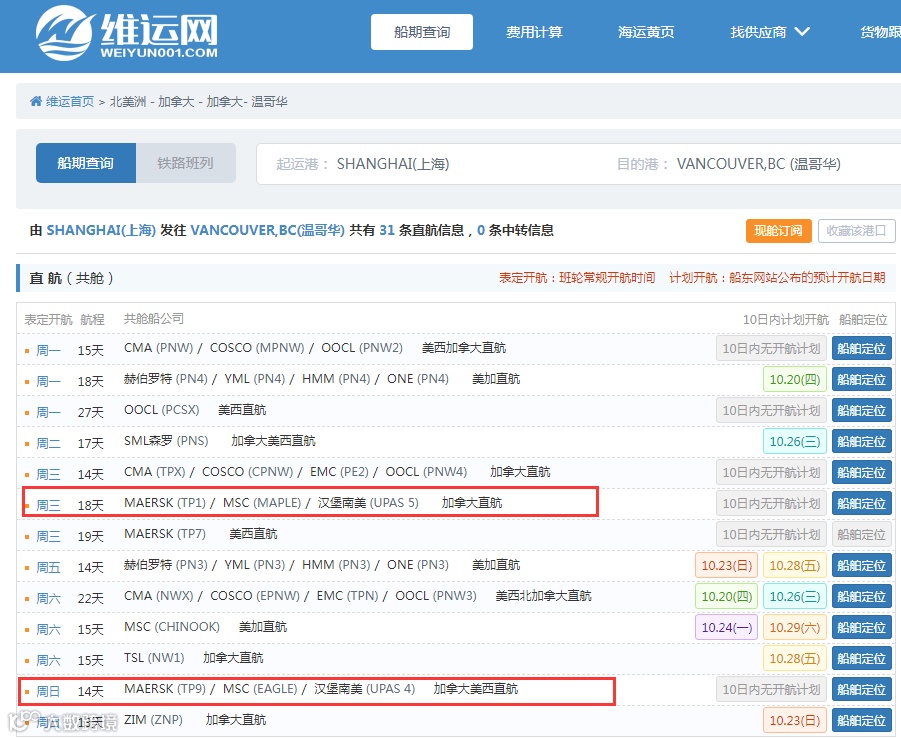Click SML森罗 (PNS) carrier text
This screenshot has height=739, width=901.
click(x=166, y=441)
